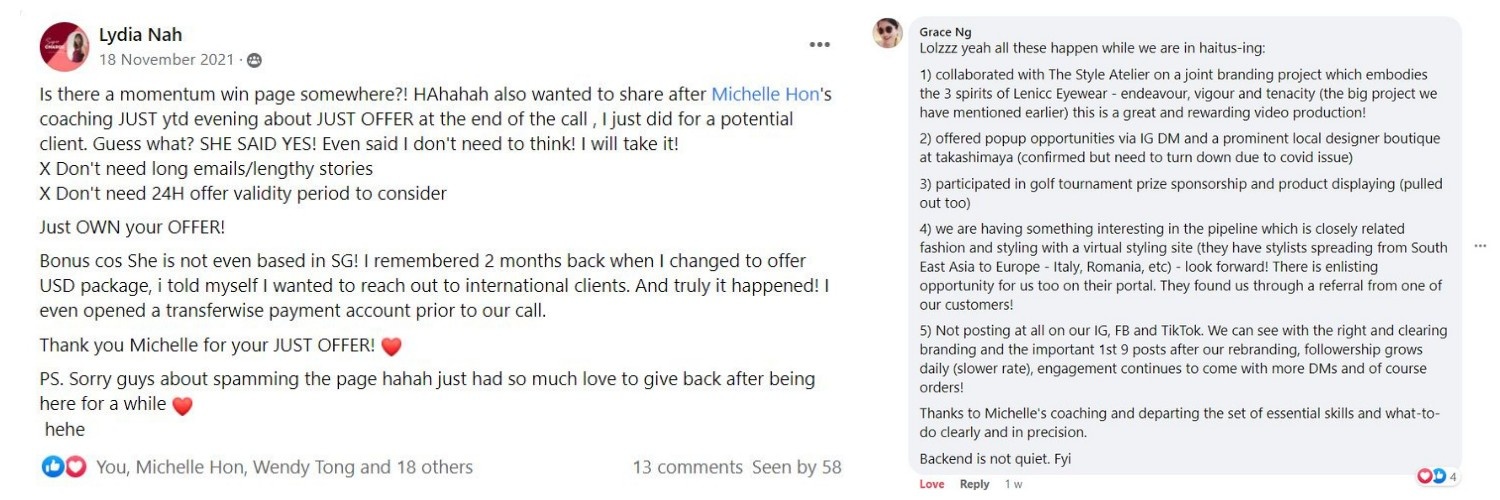Screen dimensions: 1500x500
Task: Click the blue Like reaction icon under post
Action: [x=51, y=467]
